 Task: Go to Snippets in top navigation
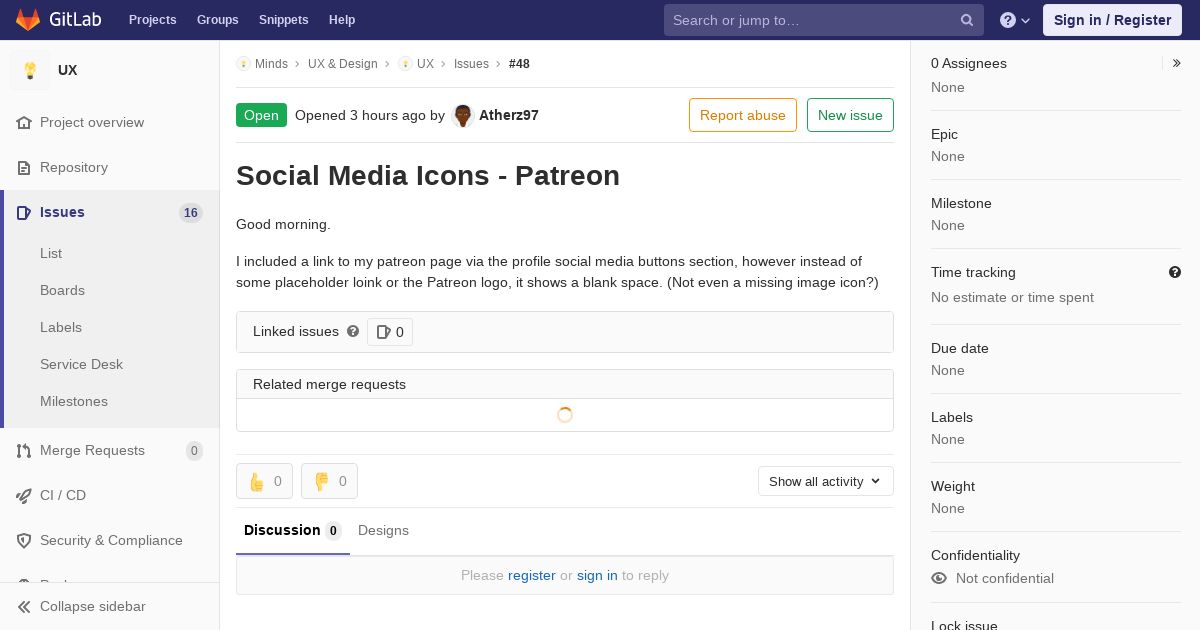point(283,20)
